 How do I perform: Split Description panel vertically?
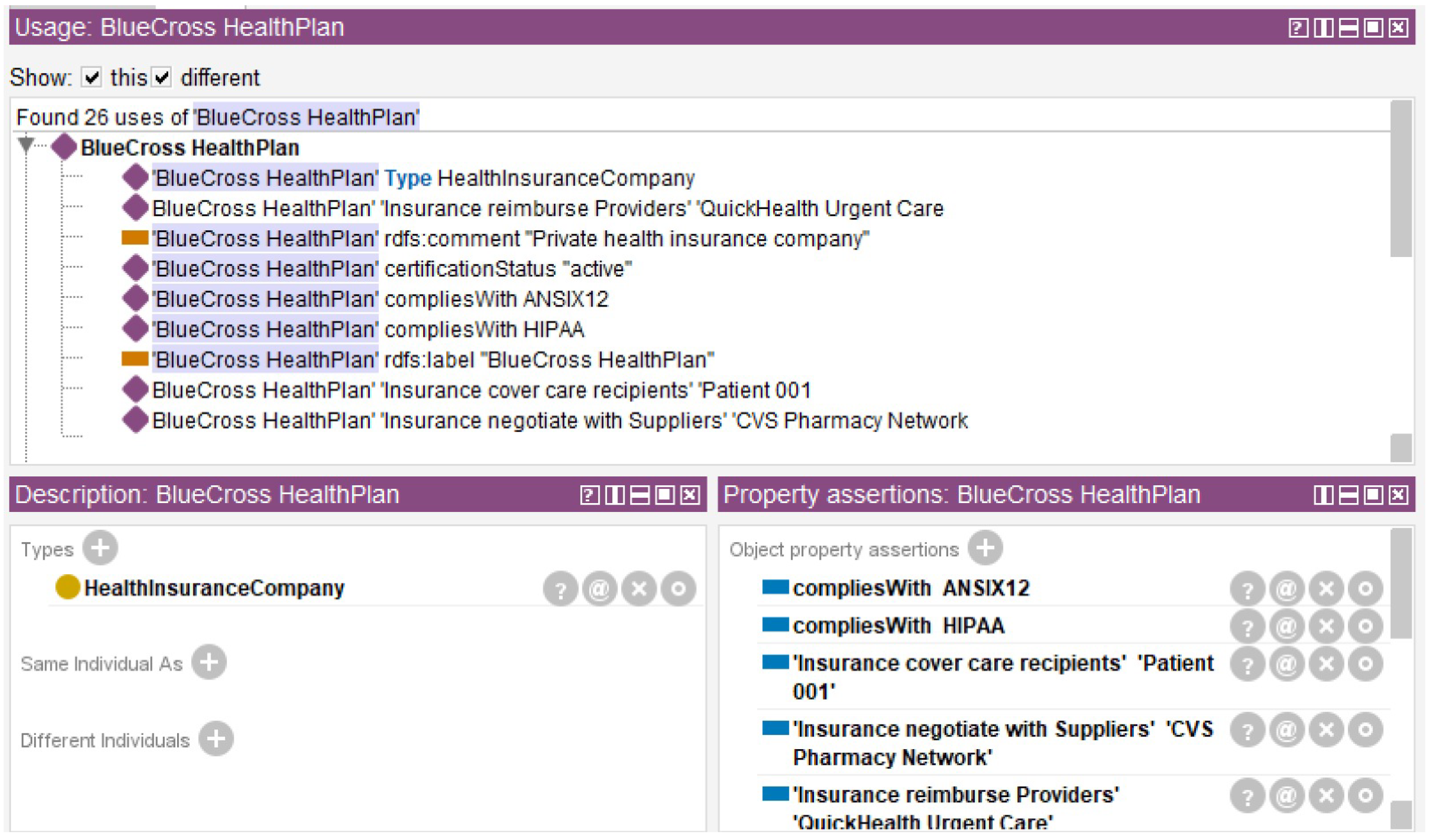tap(615, 495)
